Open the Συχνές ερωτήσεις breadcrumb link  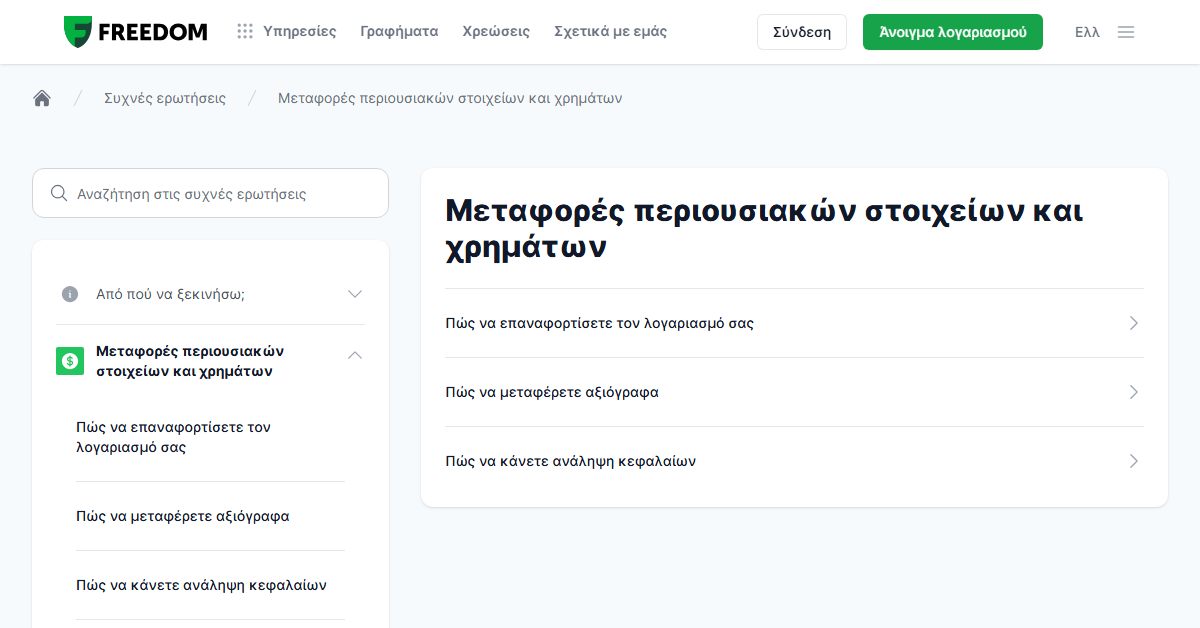[165, 98]
